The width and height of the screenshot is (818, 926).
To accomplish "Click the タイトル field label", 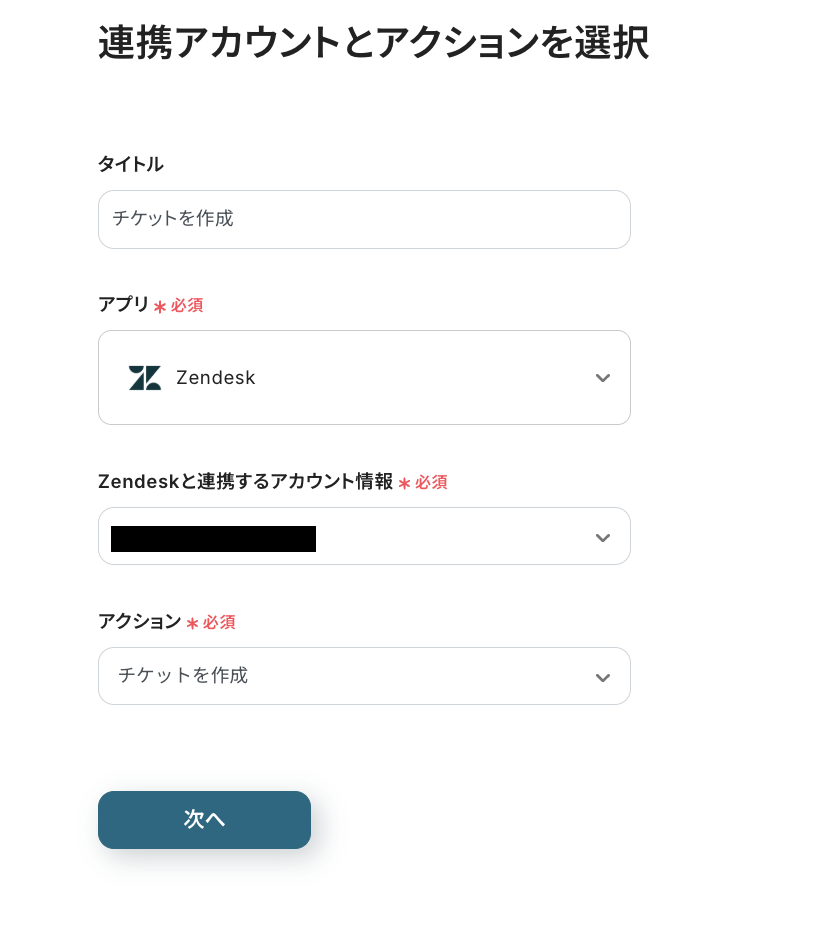I will point(130,164).
